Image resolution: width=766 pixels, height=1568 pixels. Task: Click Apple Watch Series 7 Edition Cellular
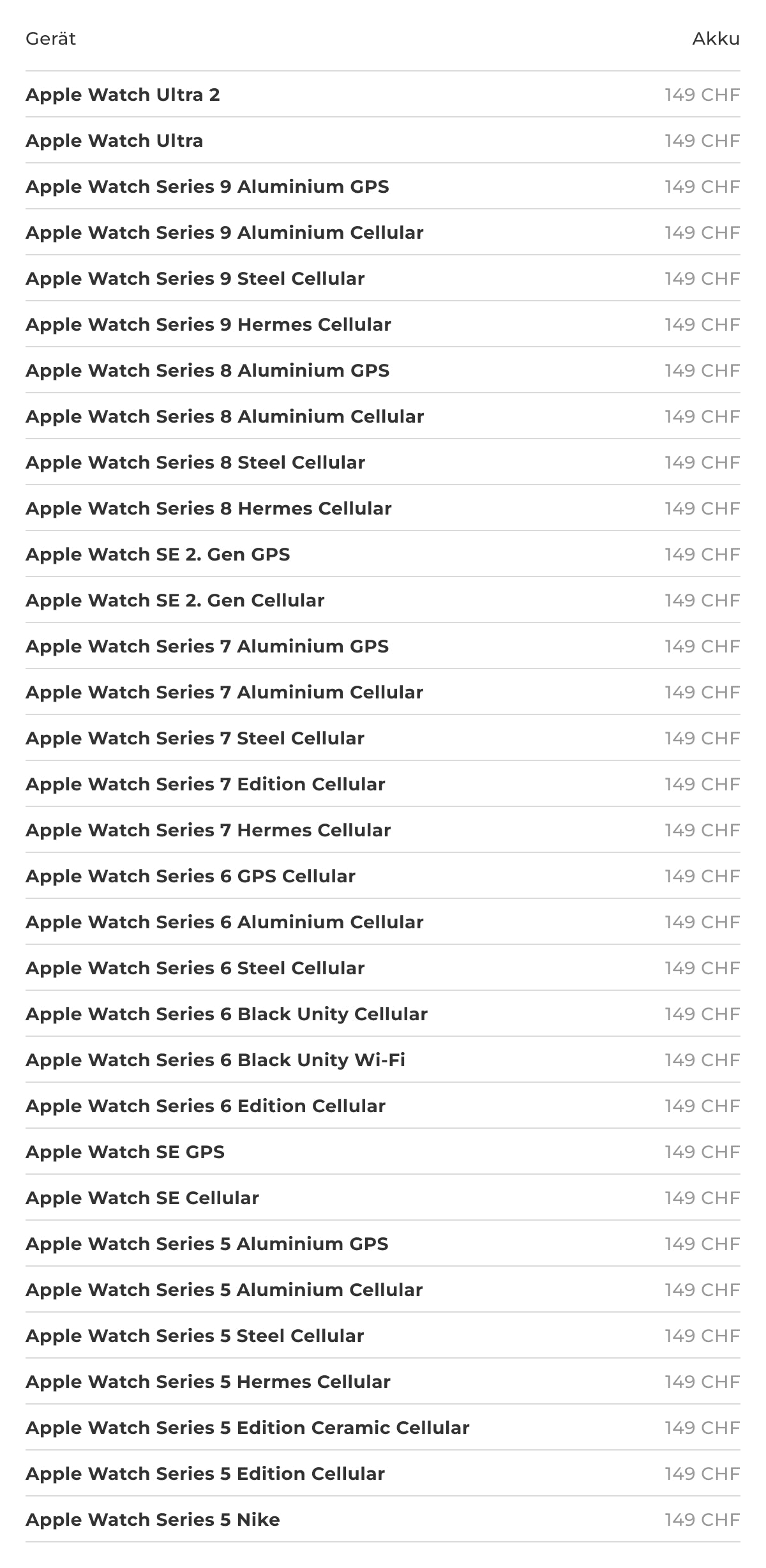point(206,784)
